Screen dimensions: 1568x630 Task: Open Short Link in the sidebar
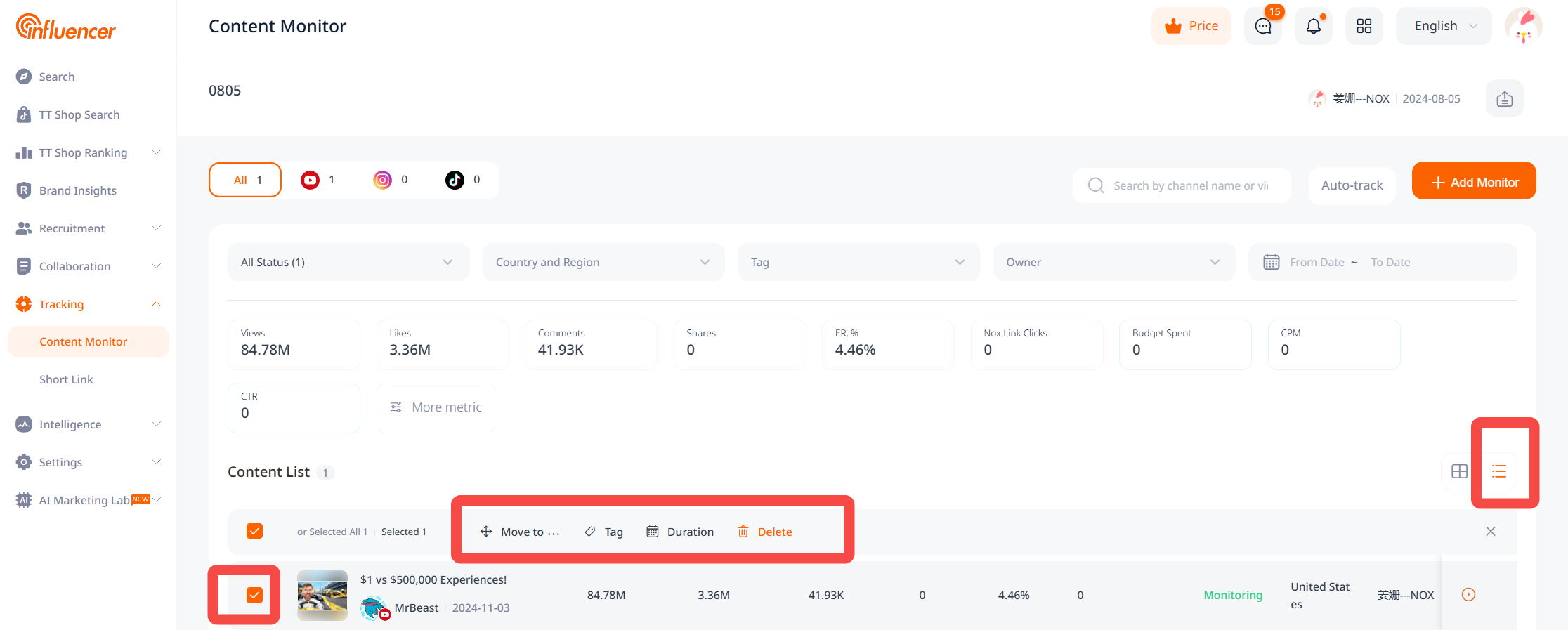[x=66, y=379]
